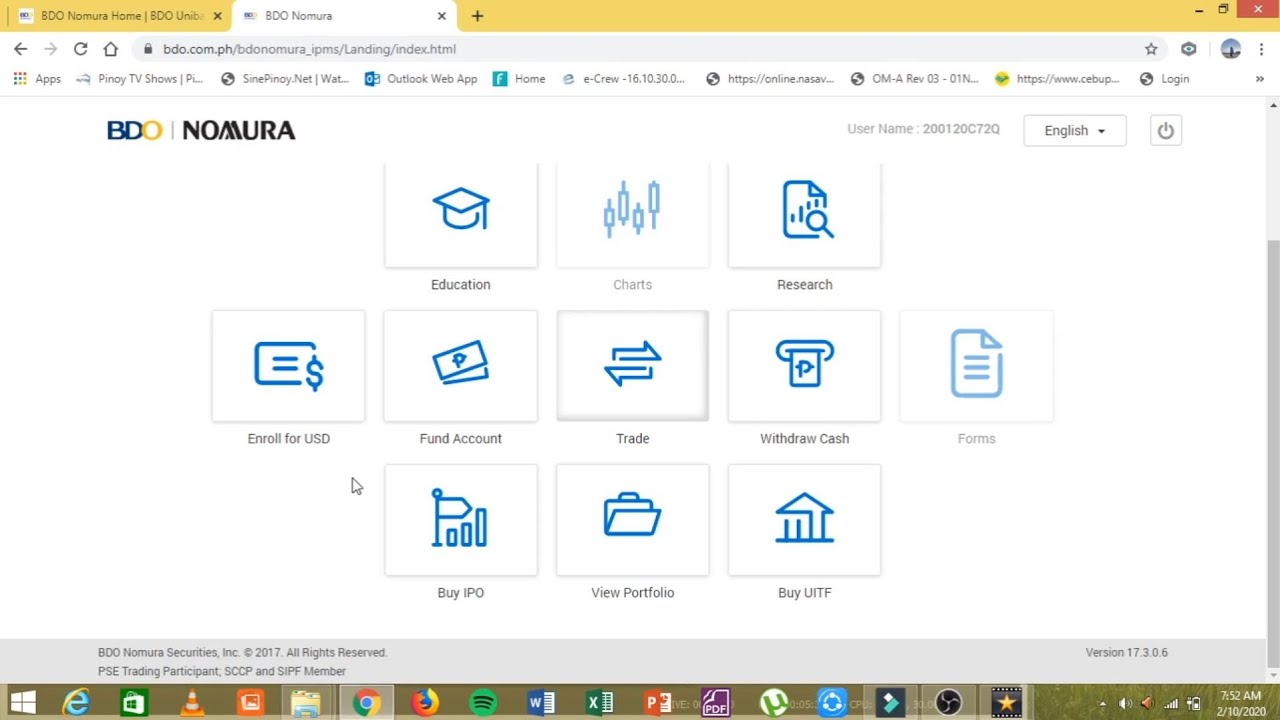
Task: Open the English language dropdown
Action: (x=1075, y=131)
